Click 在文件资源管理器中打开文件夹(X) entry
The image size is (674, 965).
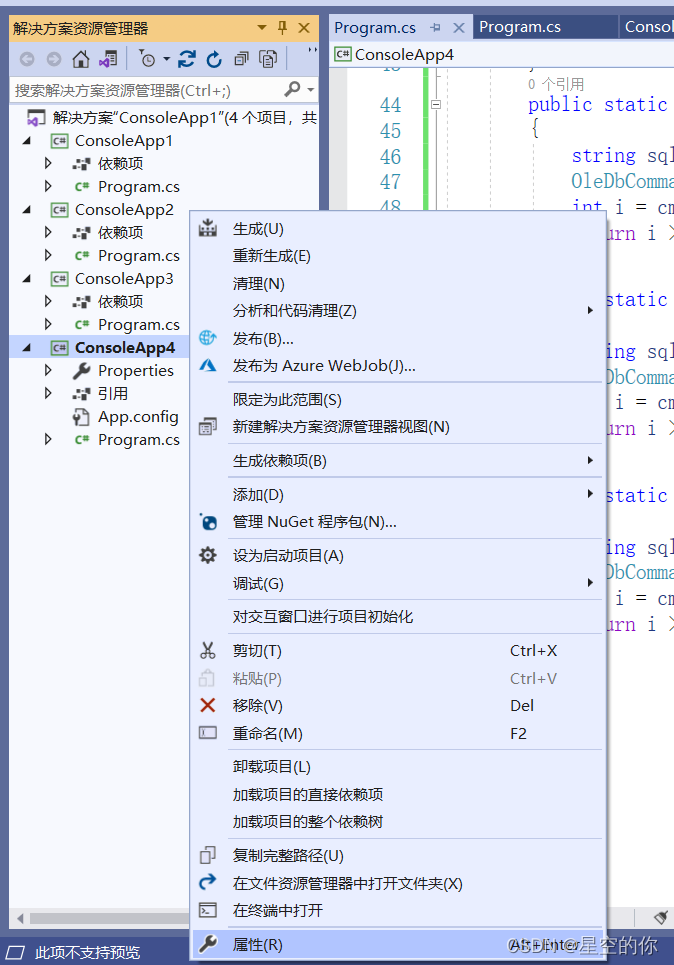pyautogui.click(x=397, y=883)
